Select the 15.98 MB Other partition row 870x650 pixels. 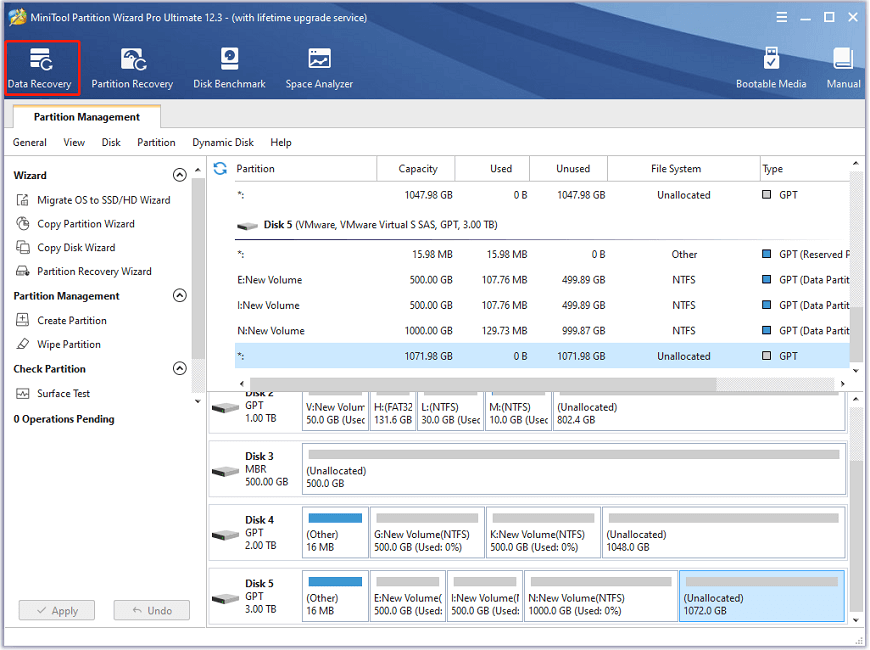tap(542, 254)
